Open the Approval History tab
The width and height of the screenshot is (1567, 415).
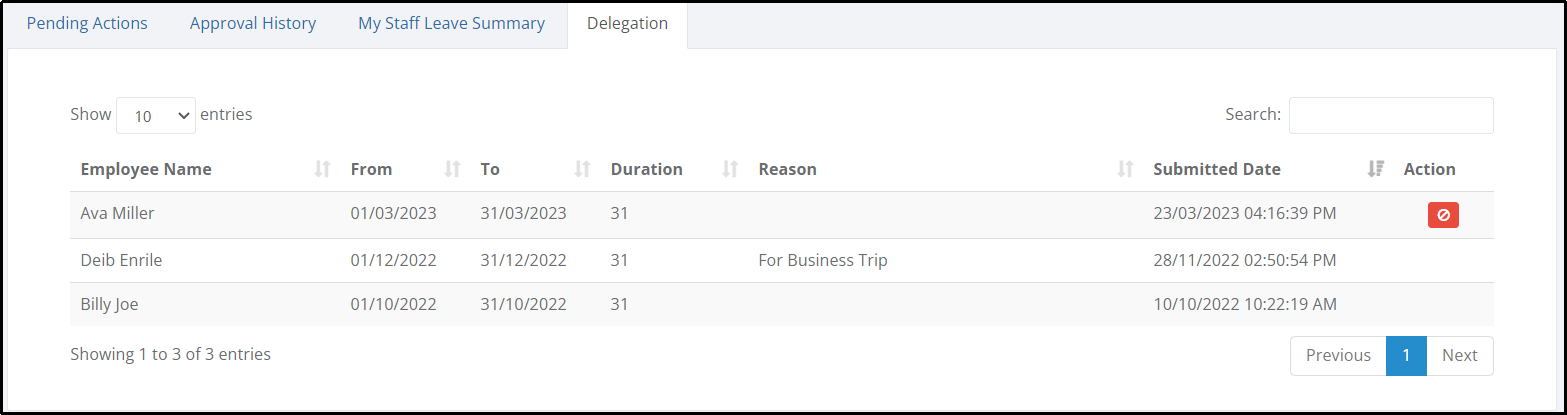click(253, 23)
